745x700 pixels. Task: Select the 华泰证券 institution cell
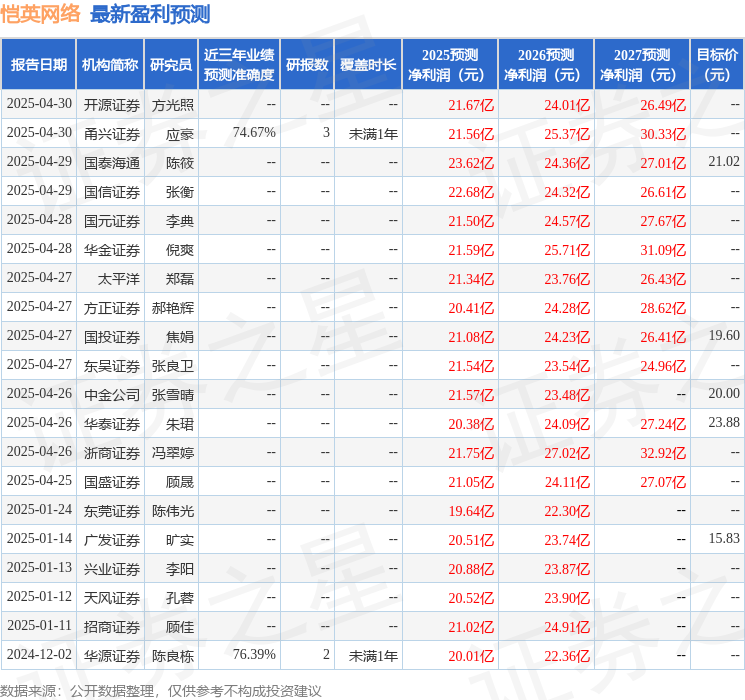pos(112,424)
